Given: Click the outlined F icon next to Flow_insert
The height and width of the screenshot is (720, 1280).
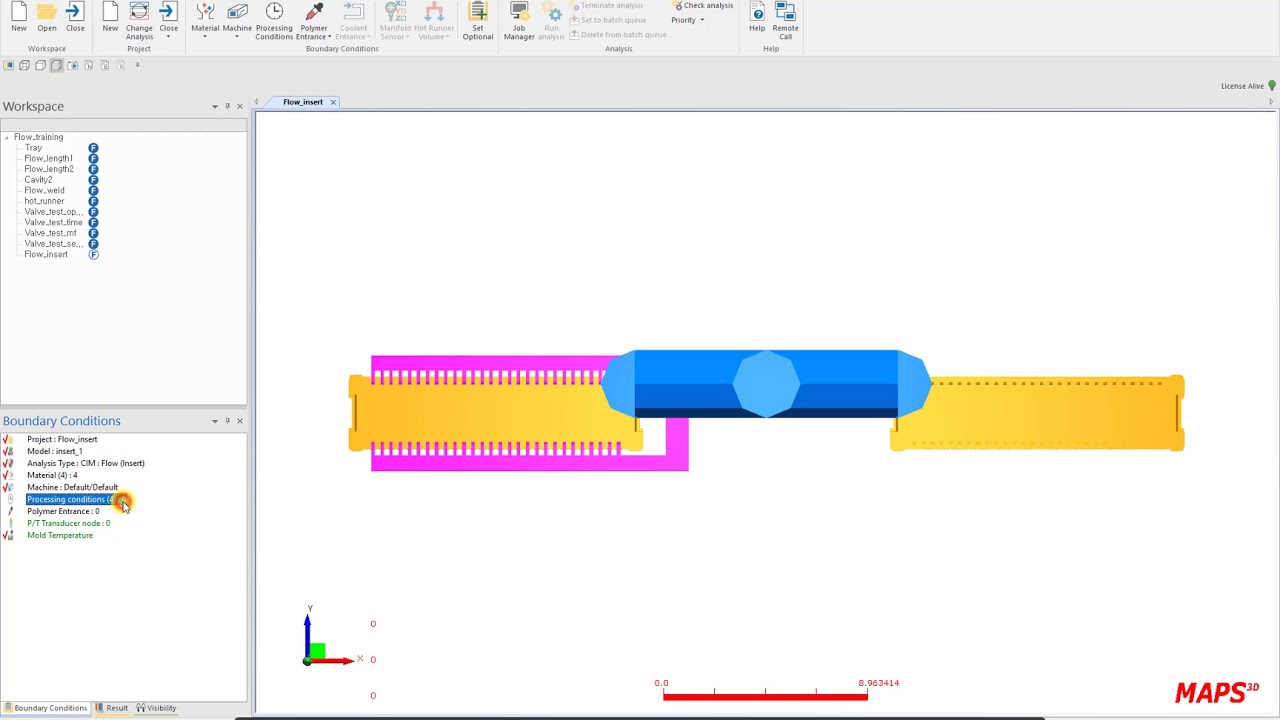Looking at the screenshot, I should tap(93, 254).
